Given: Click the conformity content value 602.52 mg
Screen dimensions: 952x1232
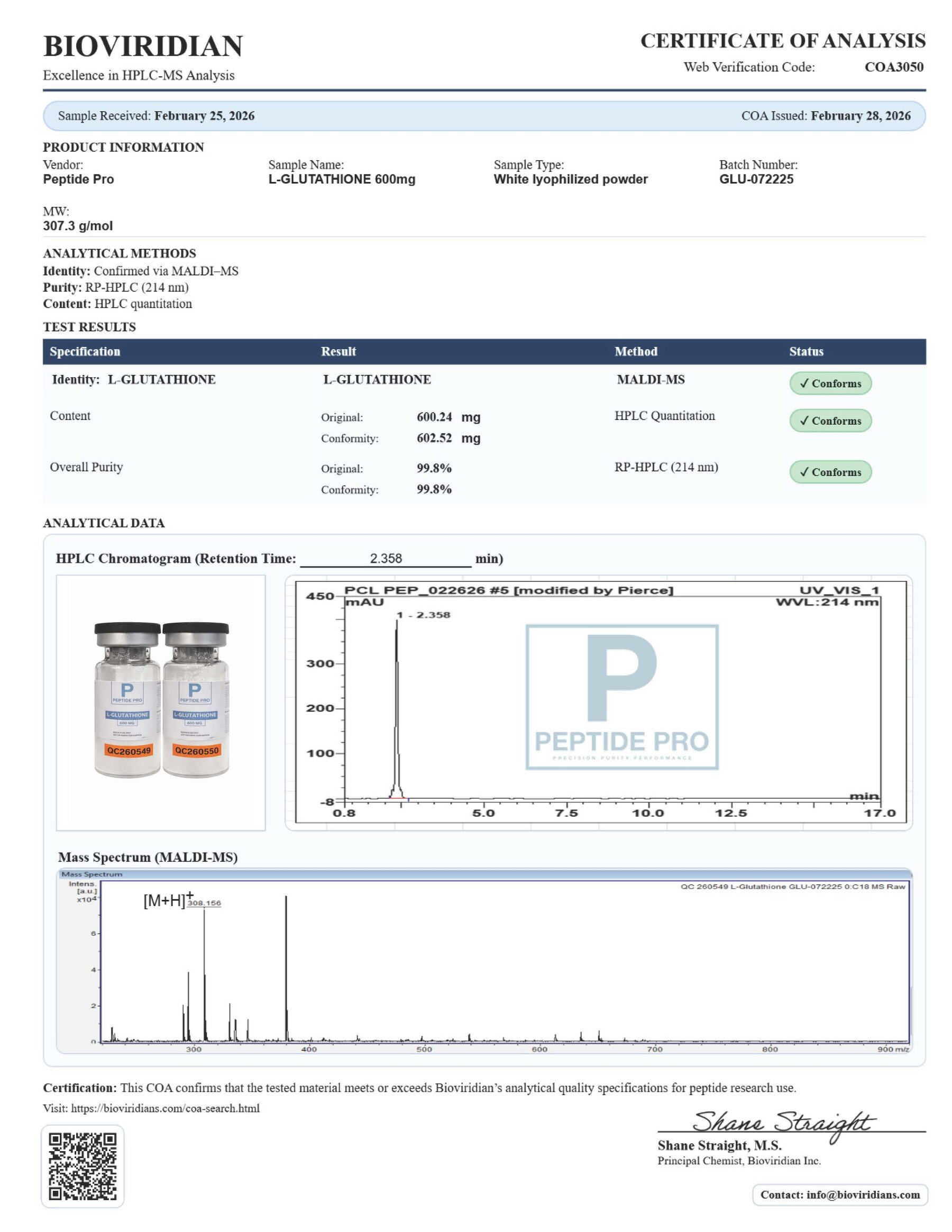Looking at the screenshot, I should [x=448, y=438].
